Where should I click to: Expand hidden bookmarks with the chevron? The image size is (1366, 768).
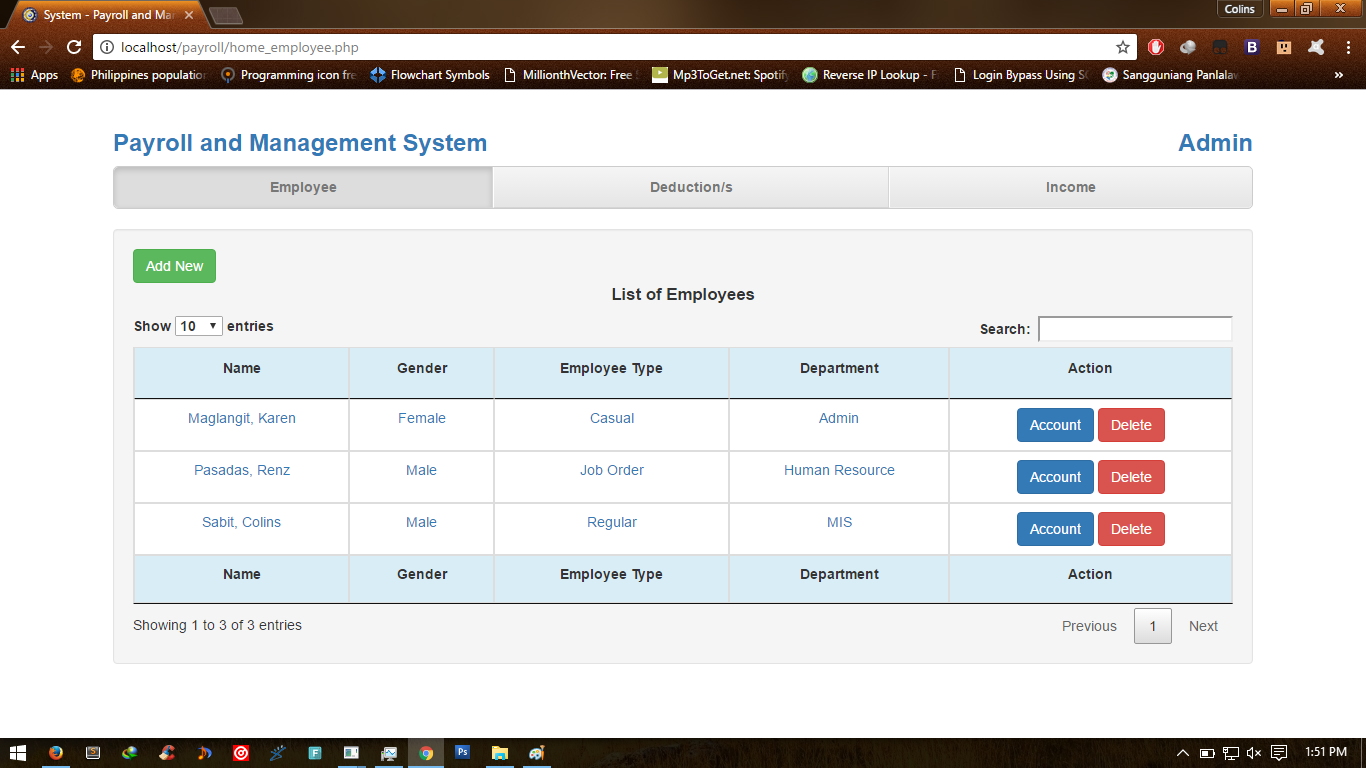[x=1339, y=74]
